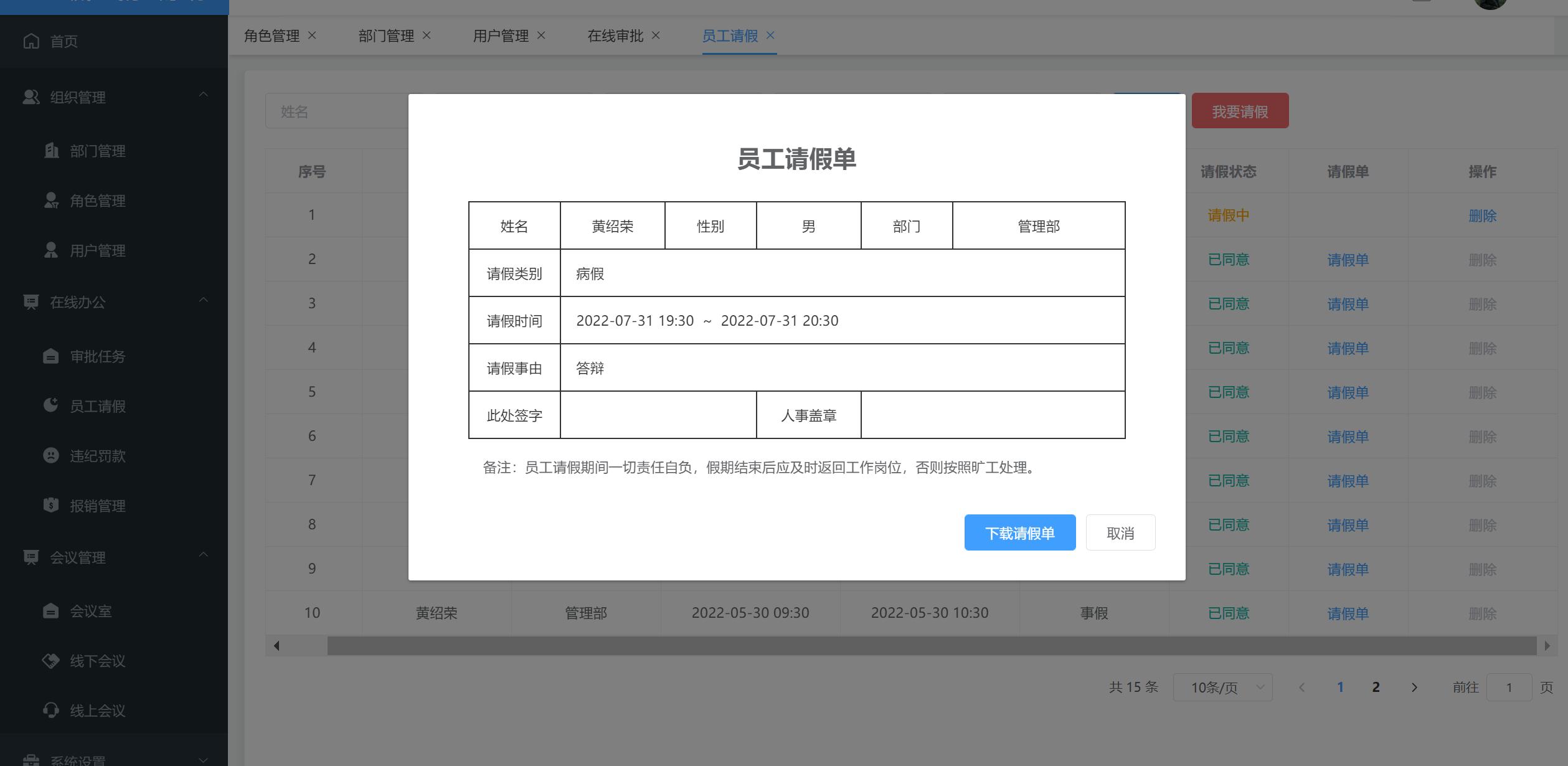Click the 部门管理 building icon

pyautogui.click(x=52, y=150)
